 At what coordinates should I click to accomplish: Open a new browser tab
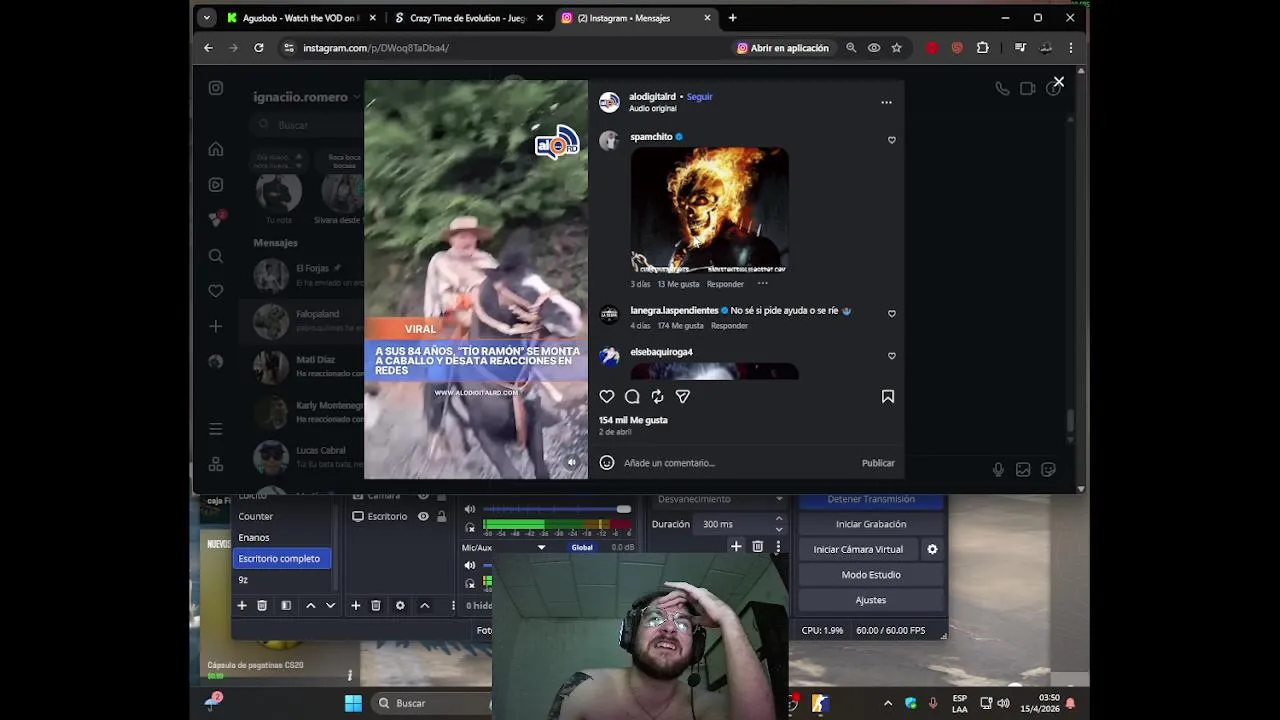pos(732,18)
